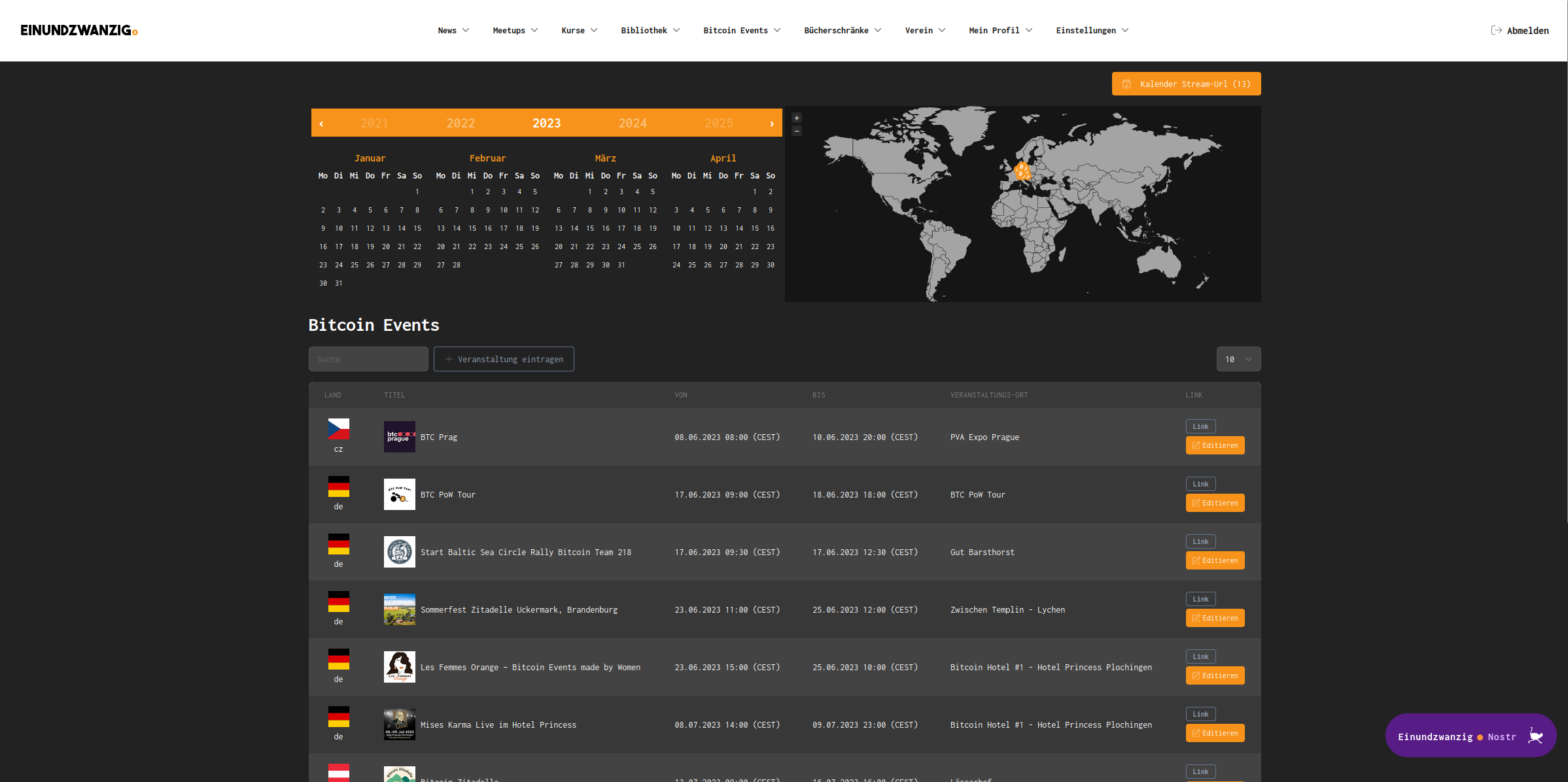1568x782 pixels.
Task: Click Kalender Stream-Url button
Action: [x=1186, y=84]
